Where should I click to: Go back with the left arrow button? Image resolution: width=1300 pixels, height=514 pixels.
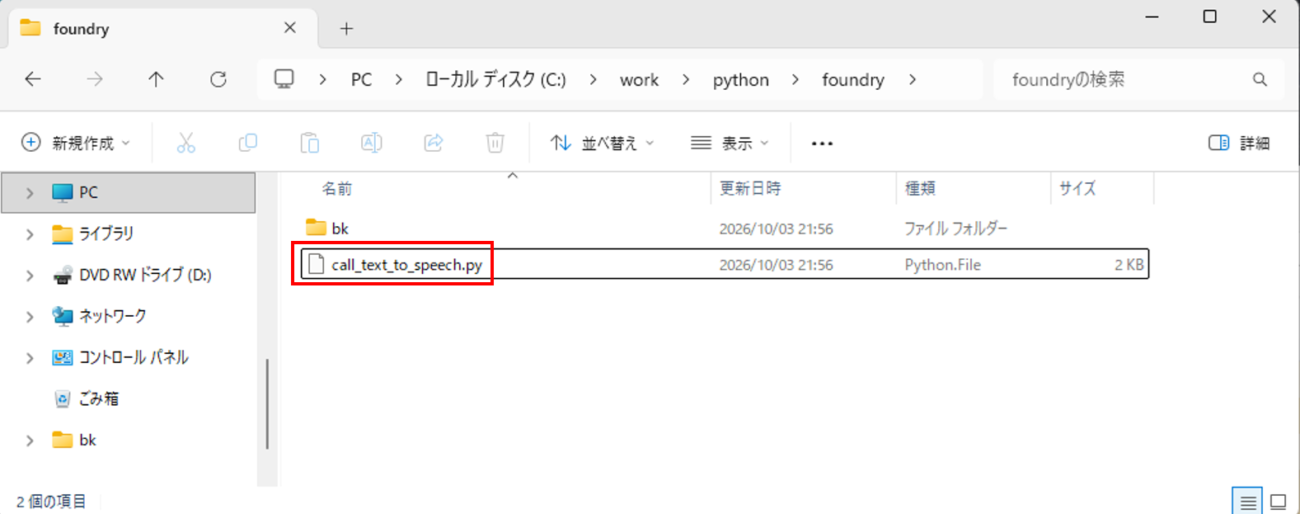33,80
